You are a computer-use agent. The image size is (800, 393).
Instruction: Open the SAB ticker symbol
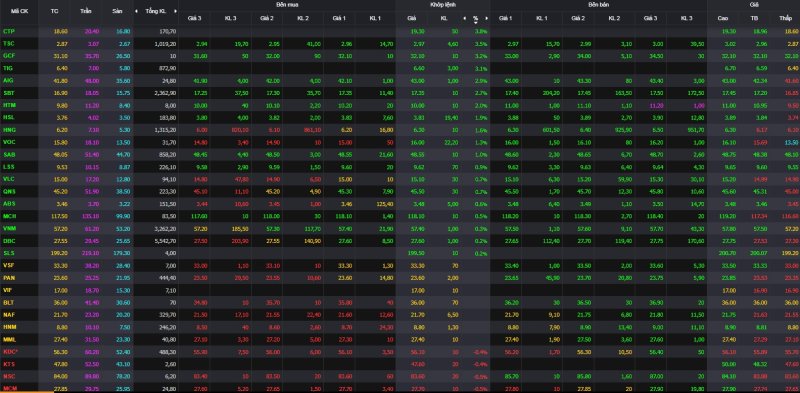8,154
